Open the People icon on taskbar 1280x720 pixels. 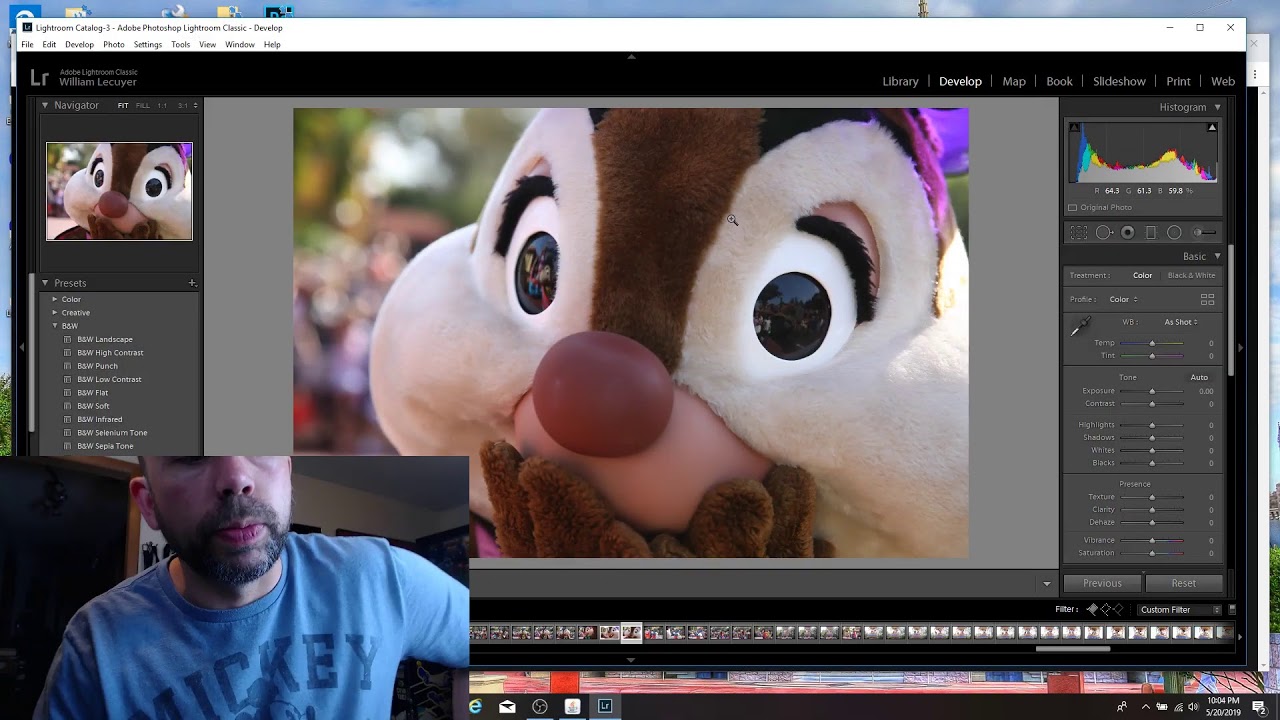pos(1122,707)
